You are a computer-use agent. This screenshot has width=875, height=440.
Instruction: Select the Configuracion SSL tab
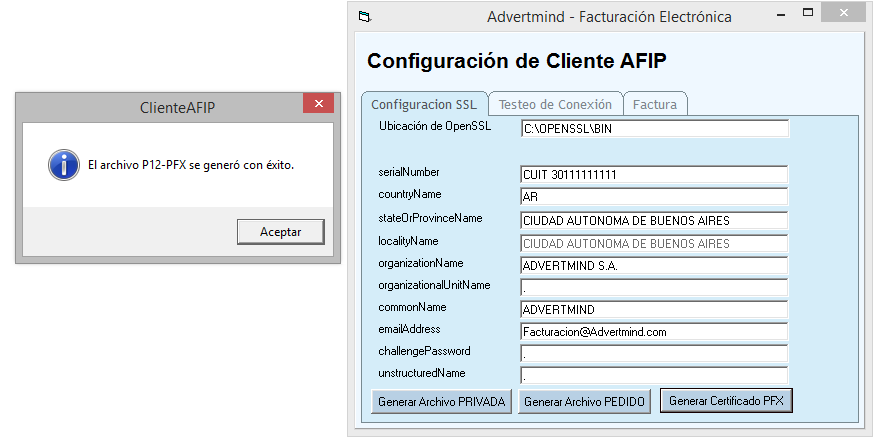pos(424,104)
